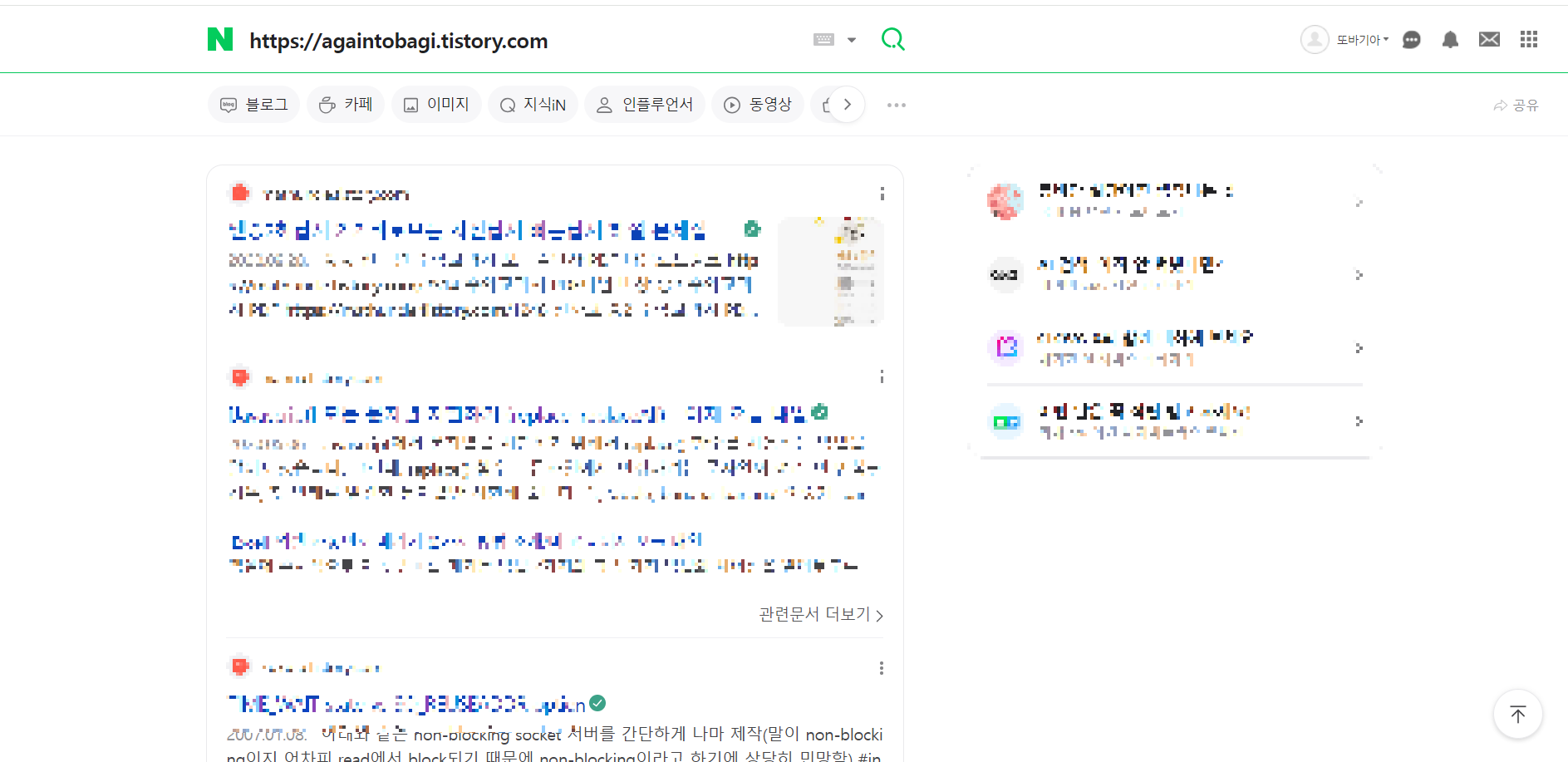Open the chat/talk icon in the header
Image resolution: width=1568 pixels, height=762 pixels.
(x=1411, y=39)
